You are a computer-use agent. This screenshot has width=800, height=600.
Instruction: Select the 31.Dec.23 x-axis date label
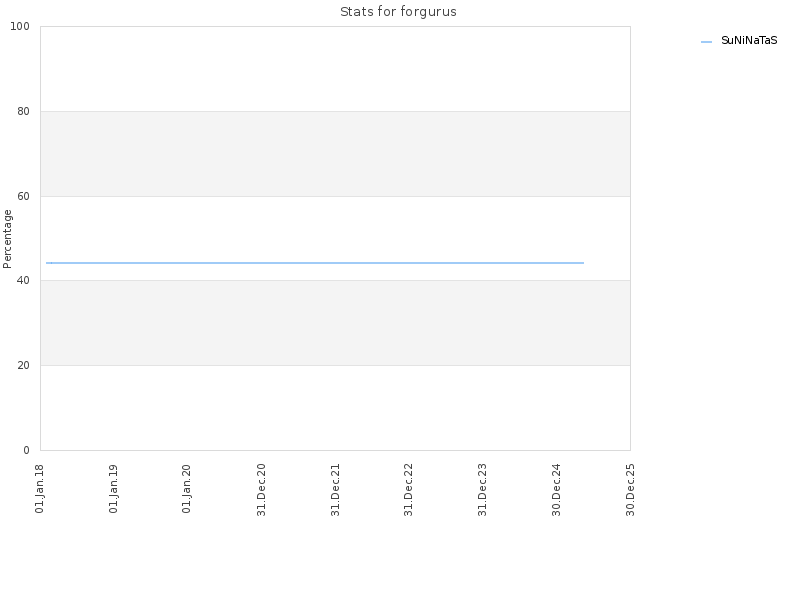pos(483,490)
